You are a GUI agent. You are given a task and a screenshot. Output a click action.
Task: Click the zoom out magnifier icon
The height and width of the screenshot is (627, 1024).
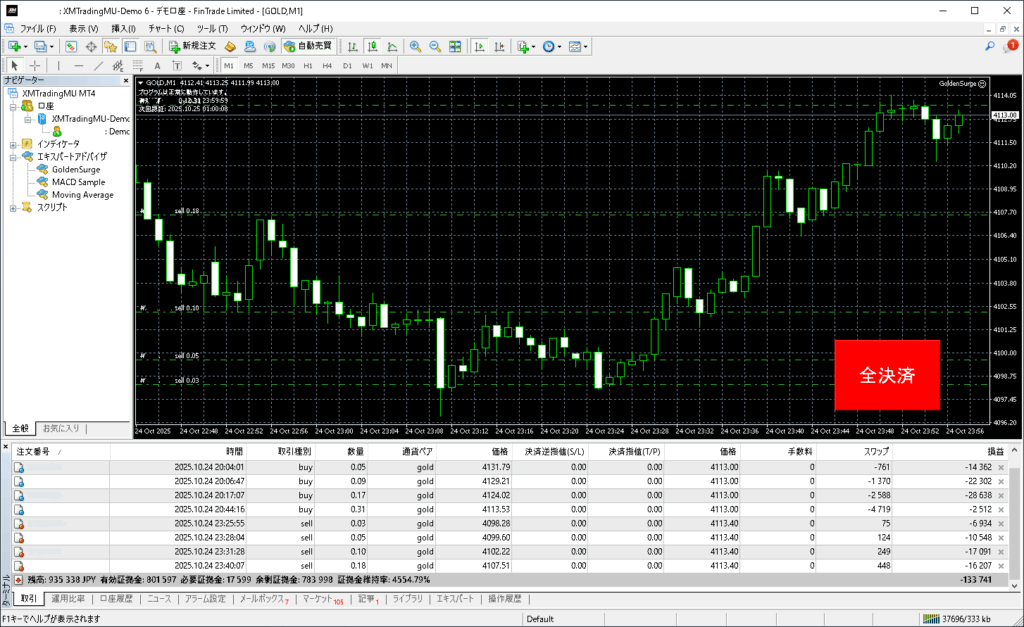[435, 47]
